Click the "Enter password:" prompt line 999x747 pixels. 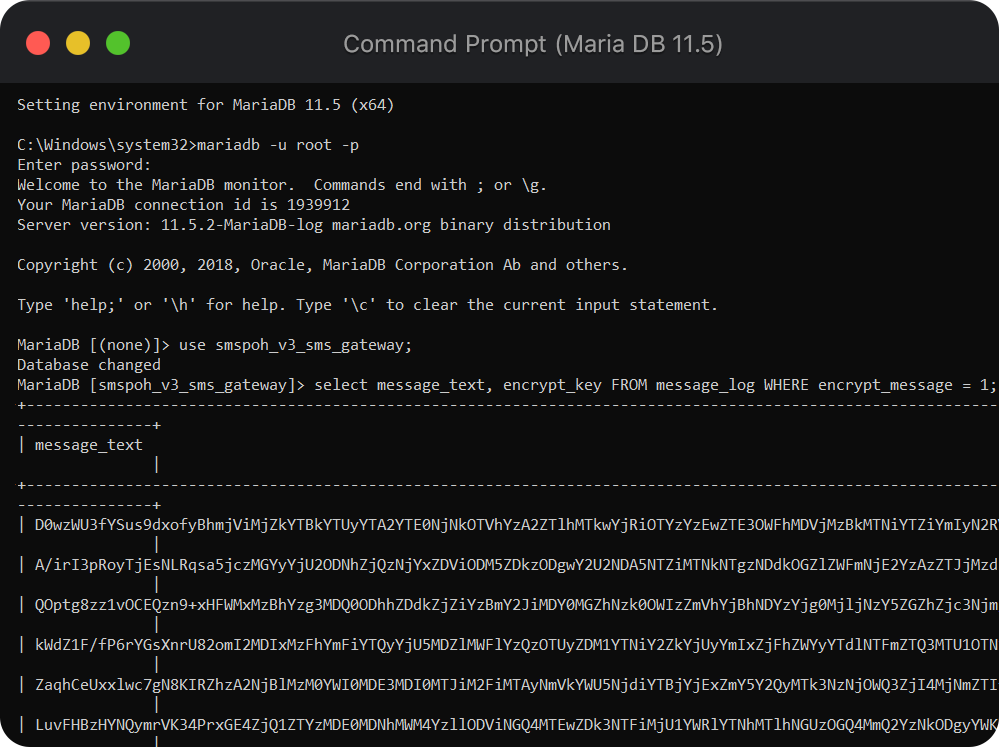point(84,165)
